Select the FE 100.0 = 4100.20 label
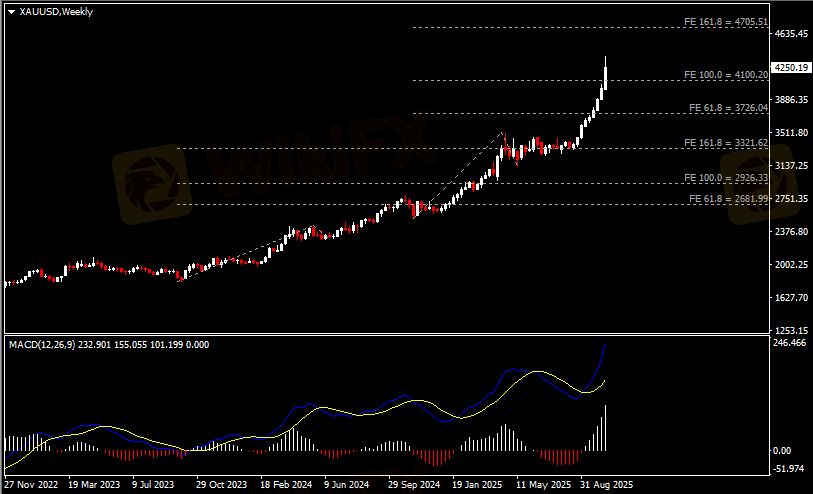The height and width of the screenshot is (494, 813). 725,75
